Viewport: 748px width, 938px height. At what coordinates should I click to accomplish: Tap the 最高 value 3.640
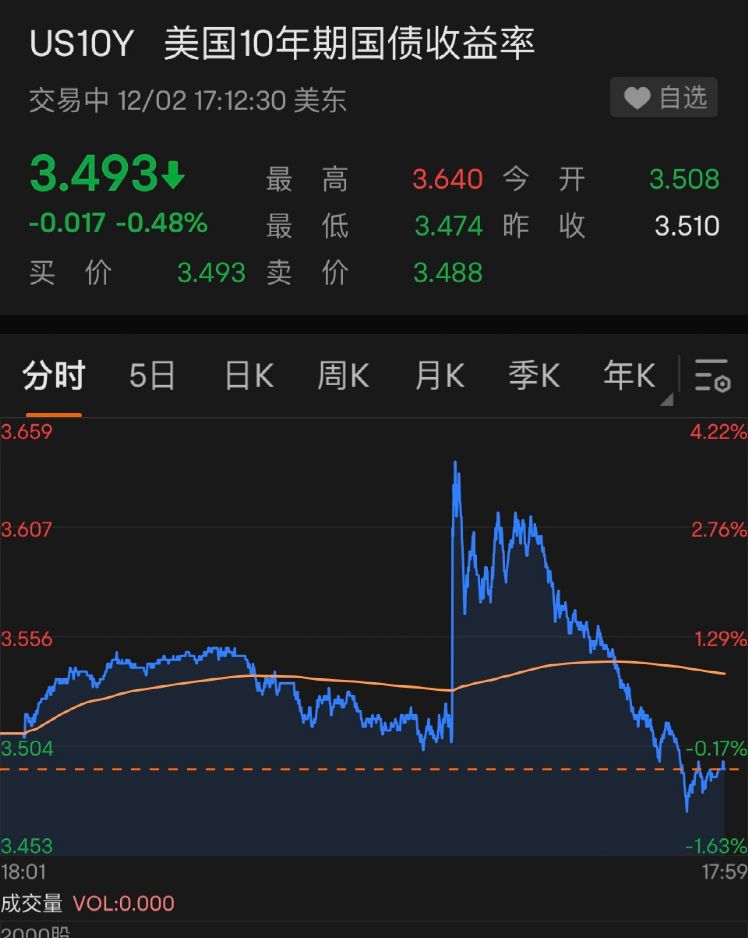pyautogui.click(x=447, y=180)
